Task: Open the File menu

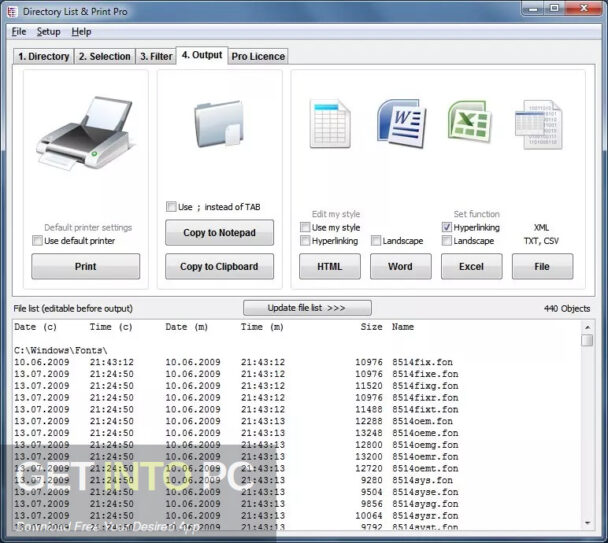Action: [19, 32]
